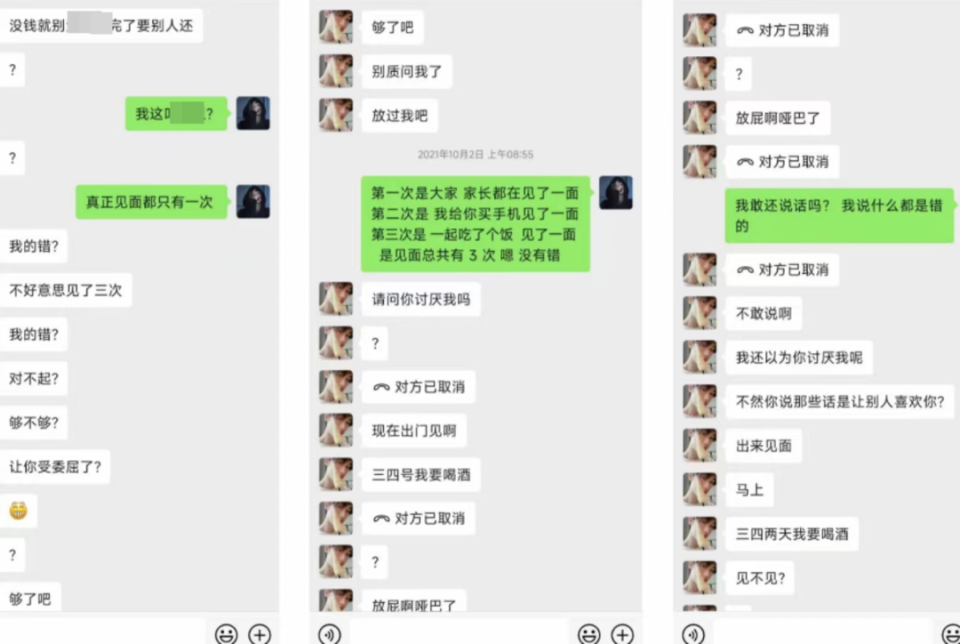Tap the message '不然你说那些话是让别人喜欢你?'

point(840,402)
